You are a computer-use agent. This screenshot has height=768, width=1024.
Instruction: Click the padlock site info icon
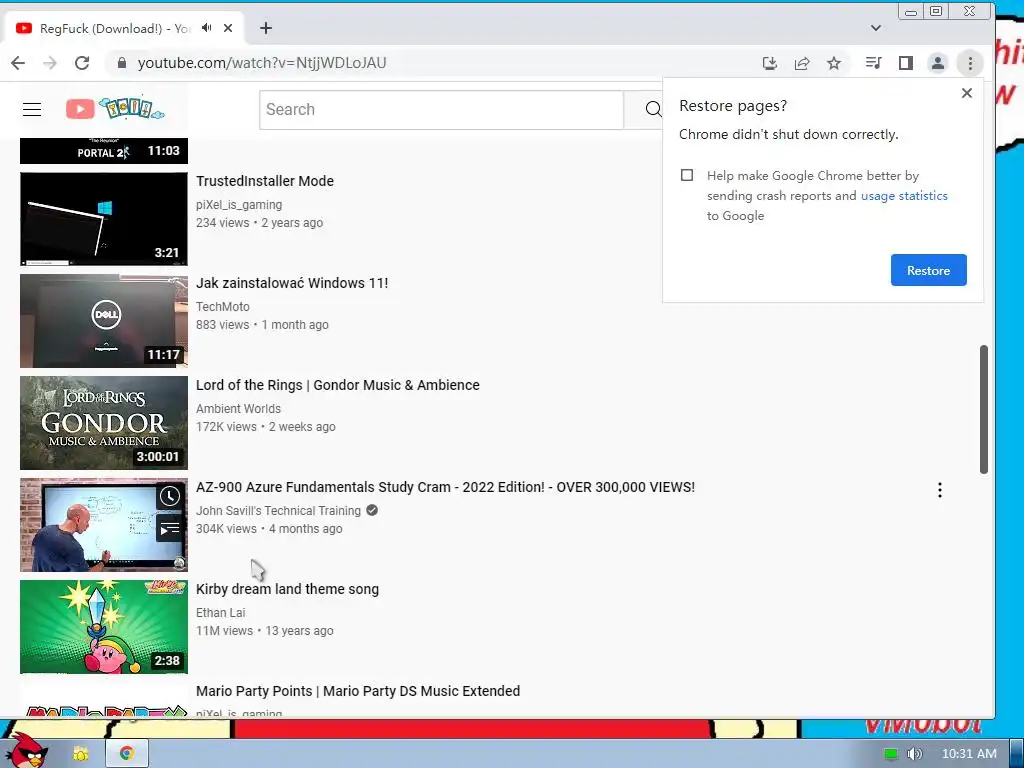click(121, 63)
